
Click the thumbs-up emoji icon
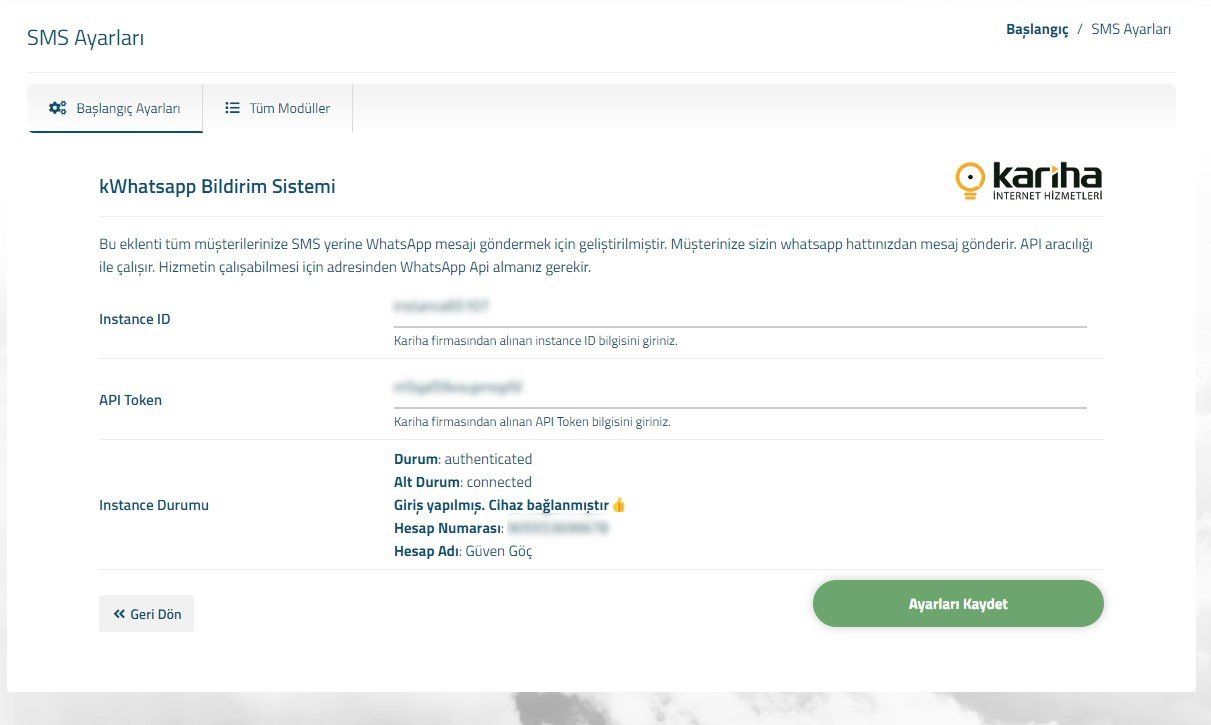point(618,504)
